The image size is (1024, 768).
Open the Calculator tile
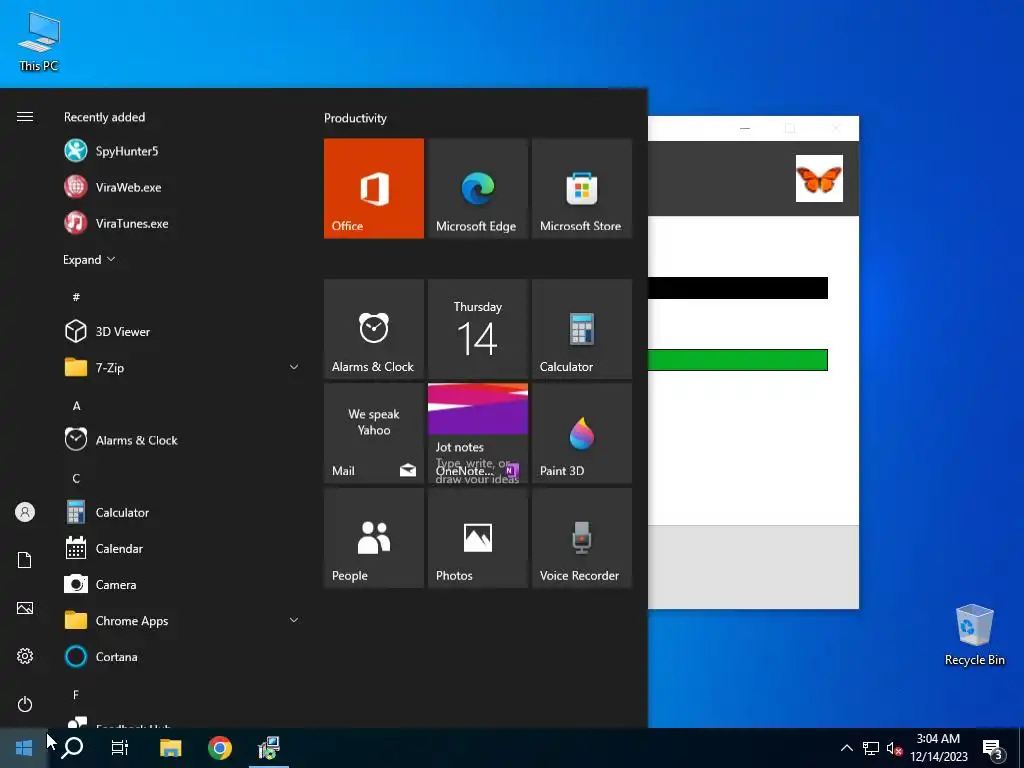click(582, 328)
